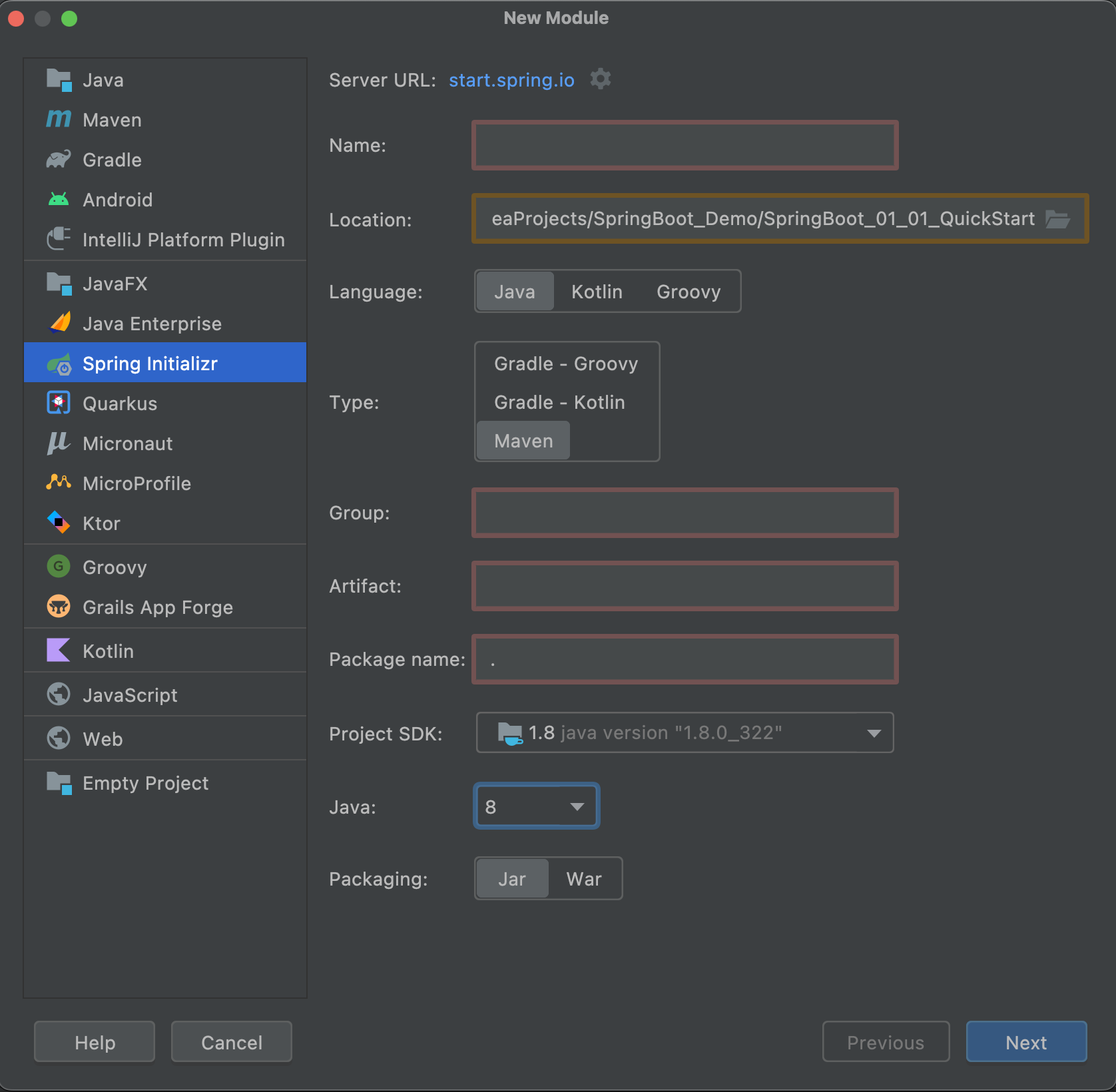Open the Java version dropdown
Image resolution: width=1116 pixels, height=1092 pixels.
click(537, 806)
